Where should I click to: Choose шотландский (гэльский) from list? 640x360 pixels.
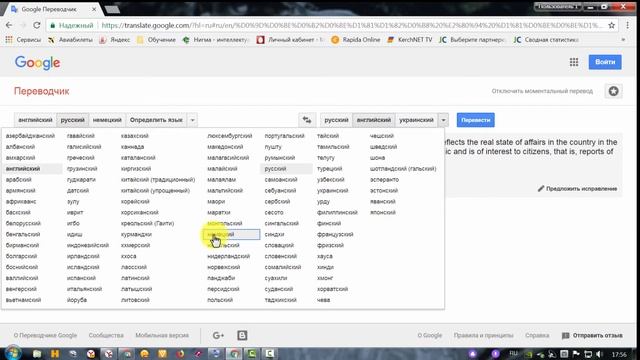pos(403,169)
